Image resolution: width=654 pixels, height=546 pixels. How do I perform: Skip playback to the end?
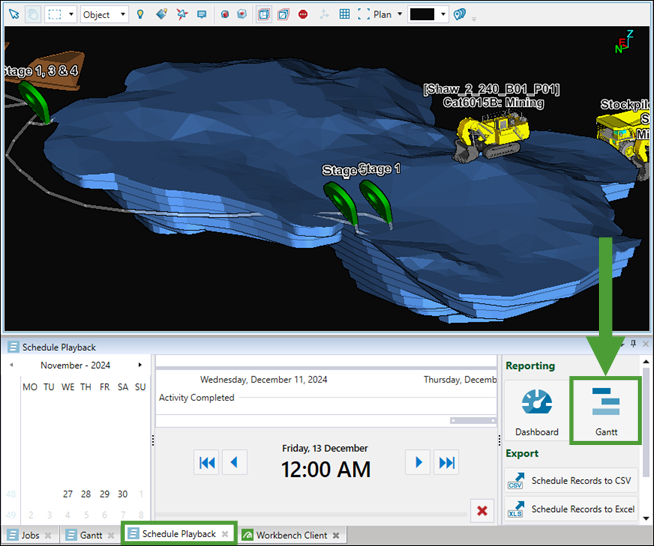pyautogui.click(x=447, y=462)
